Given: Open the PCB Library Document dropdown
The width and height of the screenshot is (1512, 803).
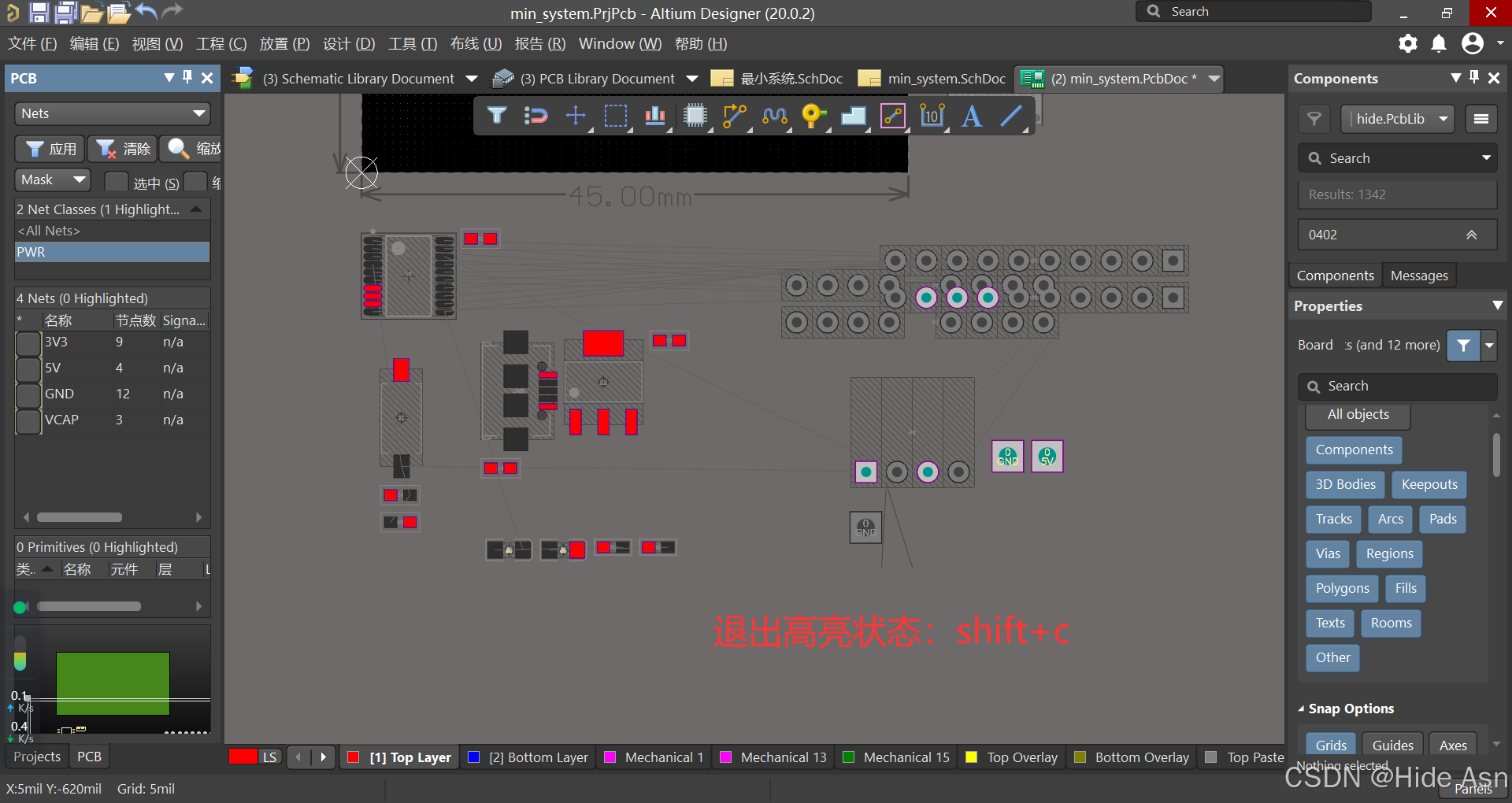Looking at the screenshot, I should [x=692, y=79].
